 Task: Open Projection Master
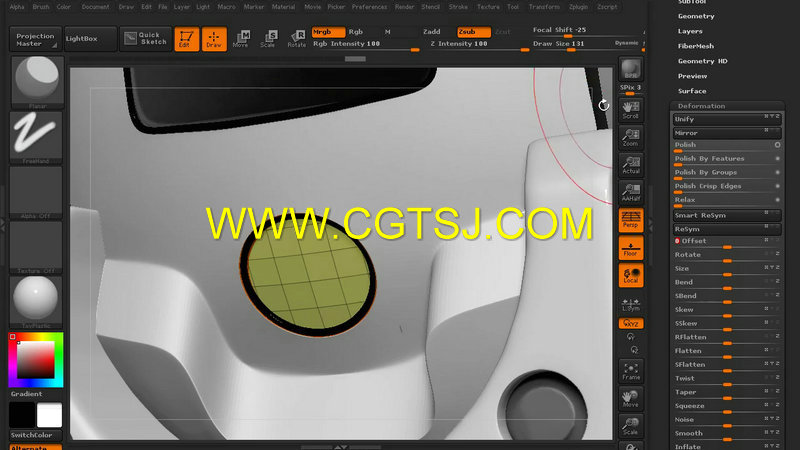(35, 39)
